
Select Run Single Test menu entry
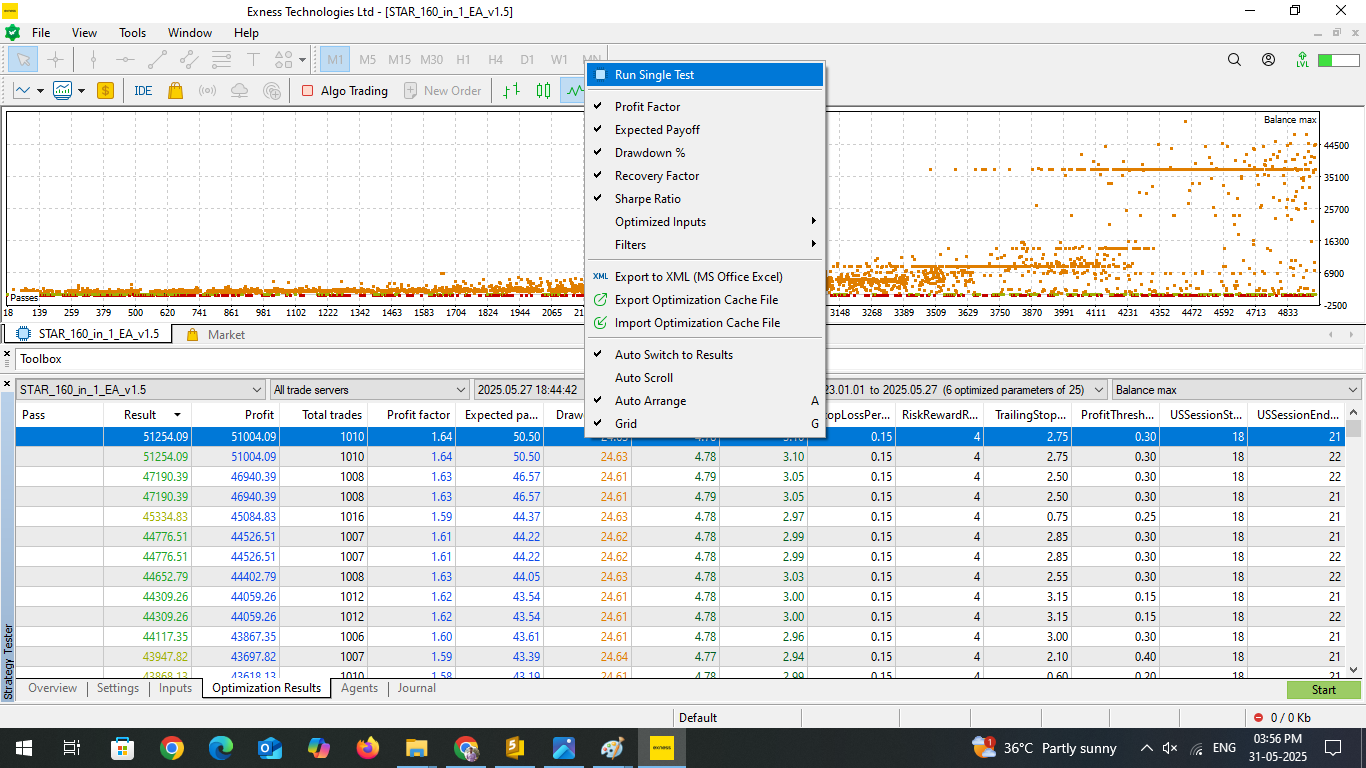tap(654, 75)
